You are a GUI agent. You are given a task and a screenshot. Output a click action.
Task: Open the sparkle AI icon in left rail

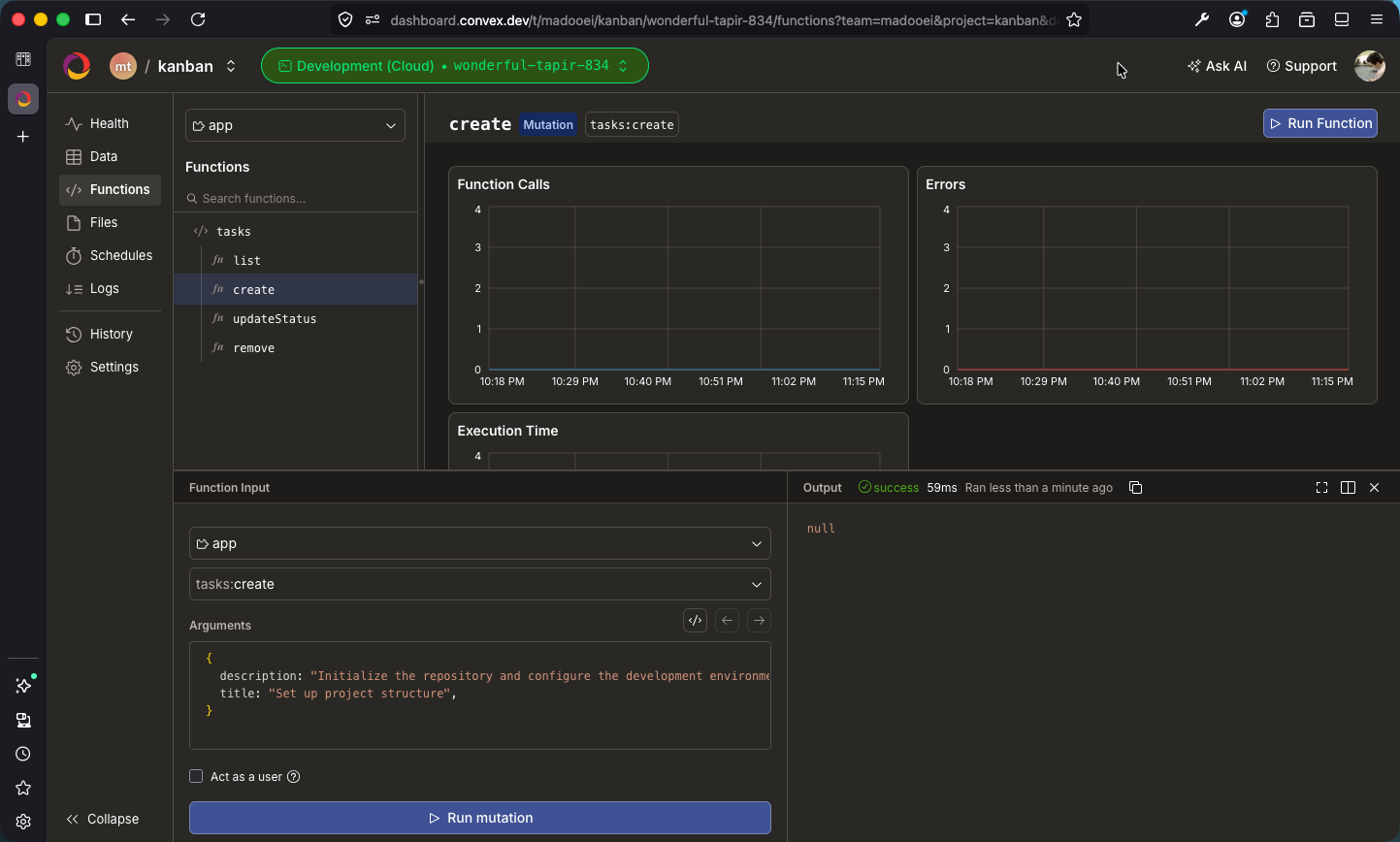23,686
